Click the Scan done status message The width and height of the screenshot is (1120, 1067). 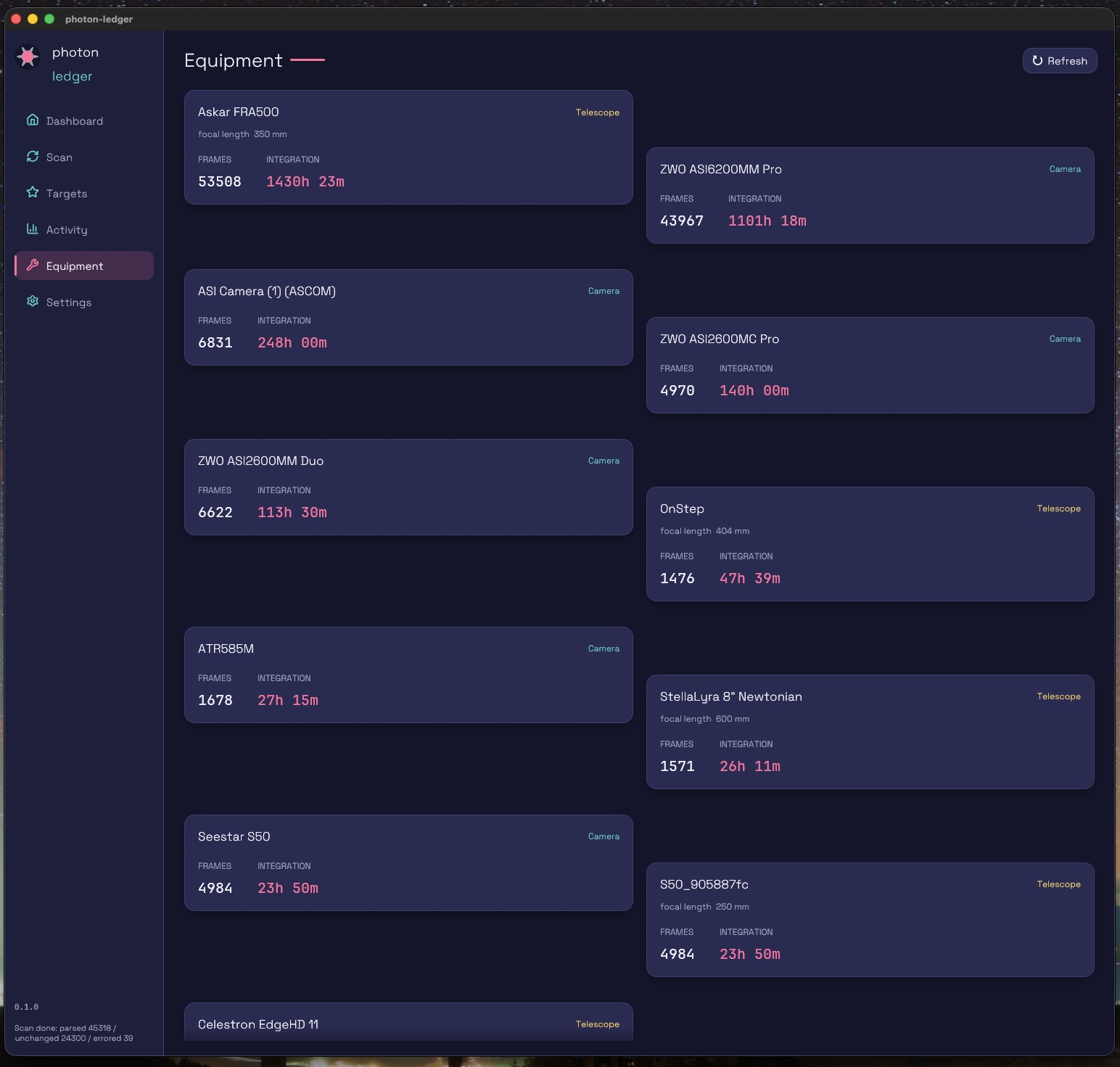[74, 1033]
